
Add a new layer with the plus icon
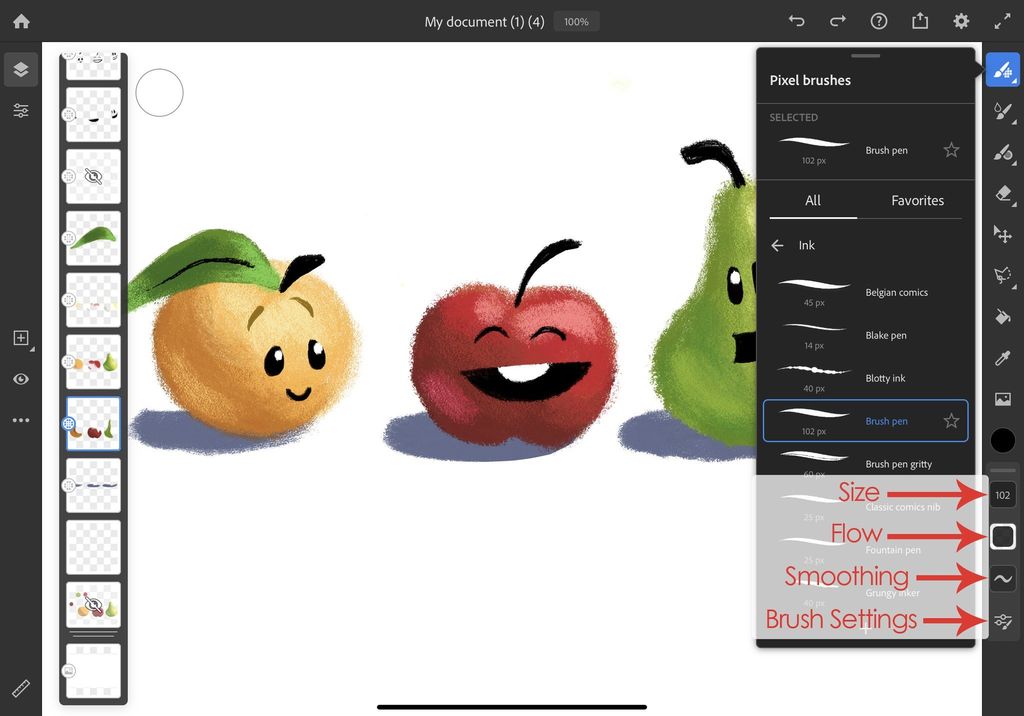click(x=21, y=338)
